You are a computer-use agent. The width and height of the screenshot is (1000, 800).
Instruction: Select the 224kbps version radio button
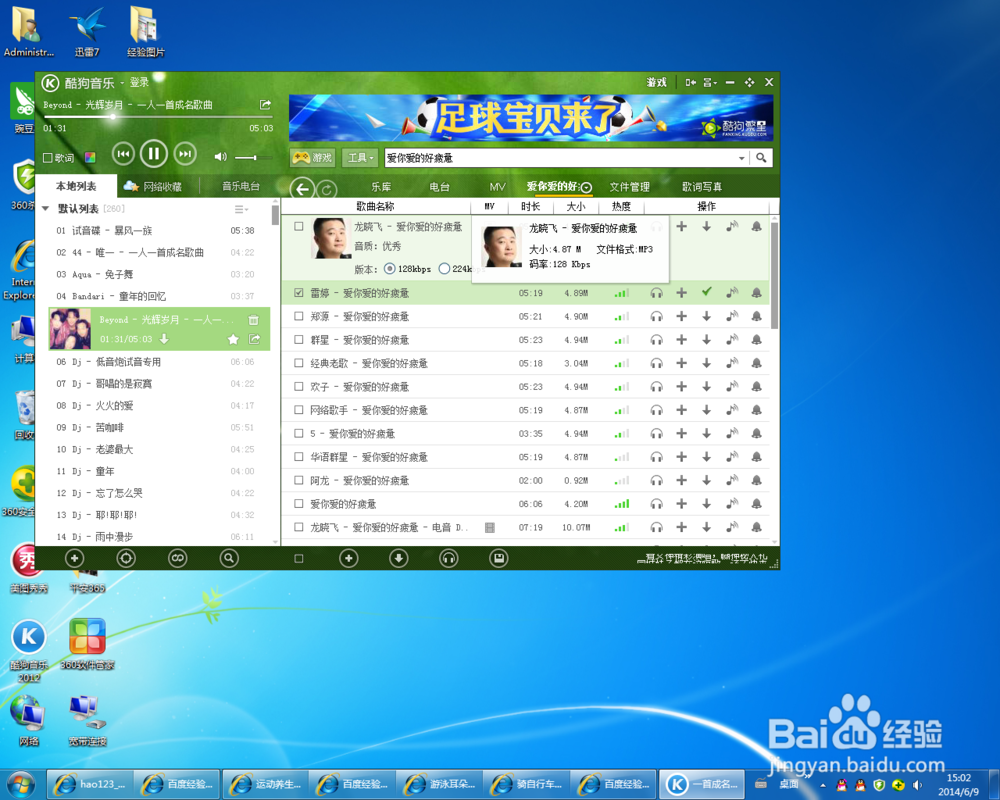coord(445,269)
